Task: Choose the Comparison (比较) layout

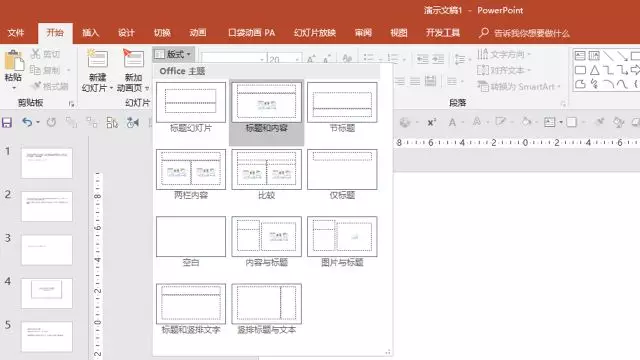Action: click(267, 174)
